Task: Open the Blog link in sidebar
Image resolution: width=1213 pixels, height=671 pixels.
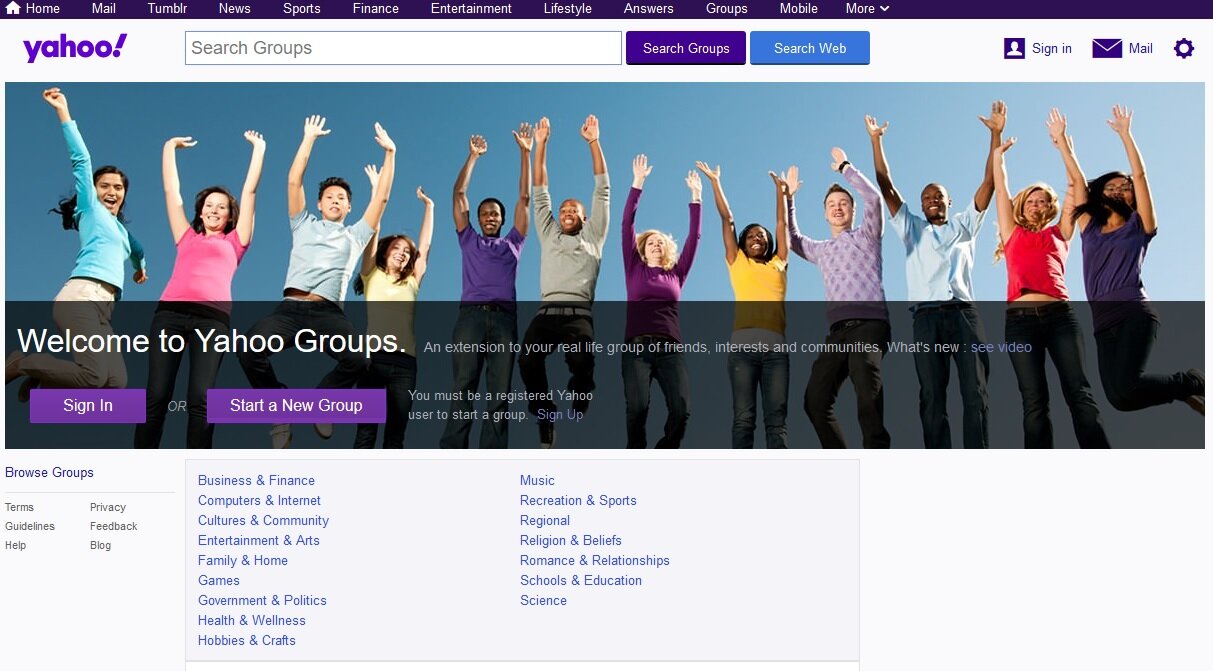Action: [101, 545]
